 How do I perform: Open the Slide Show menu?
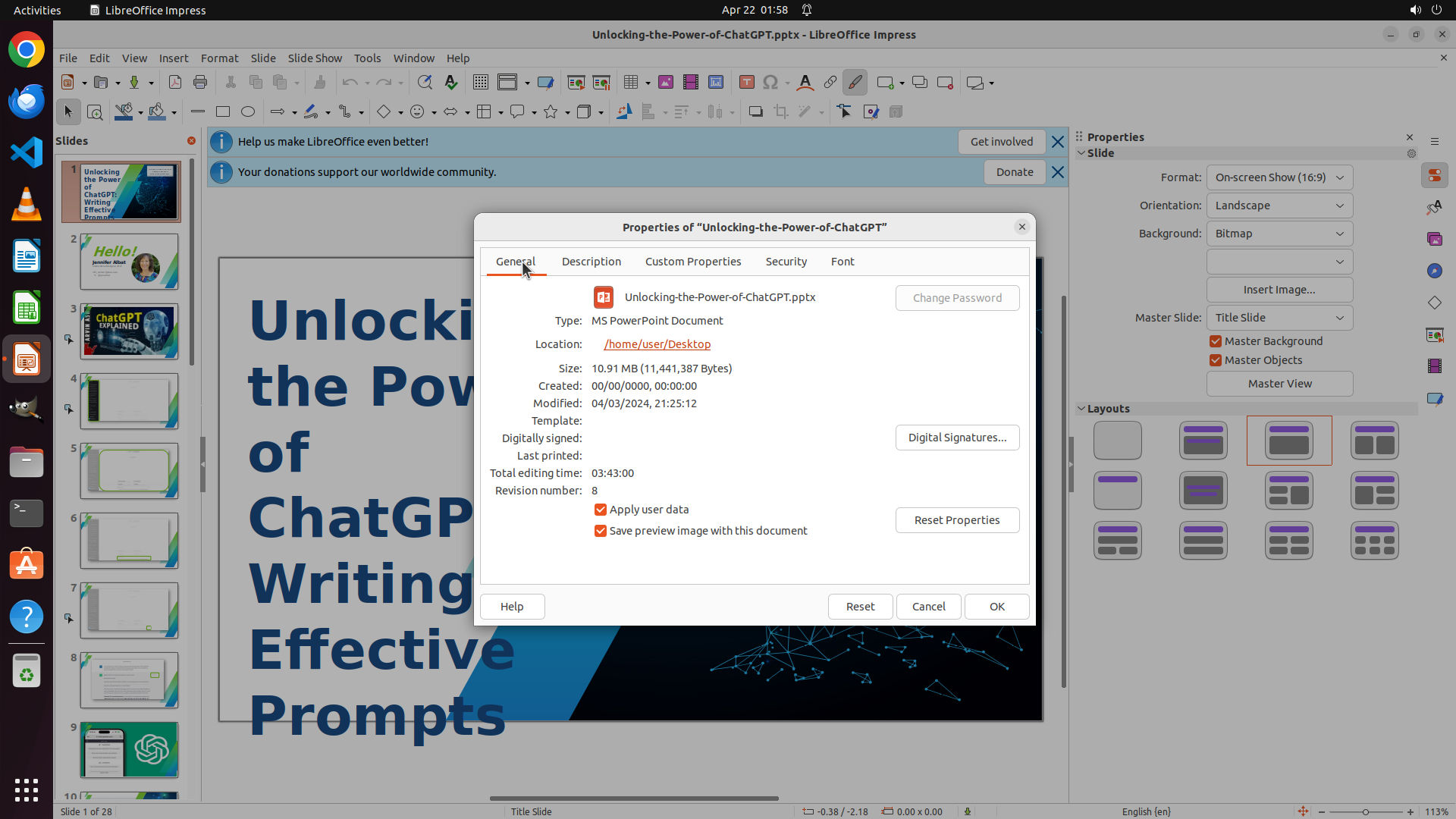click(x=315, y=58)
